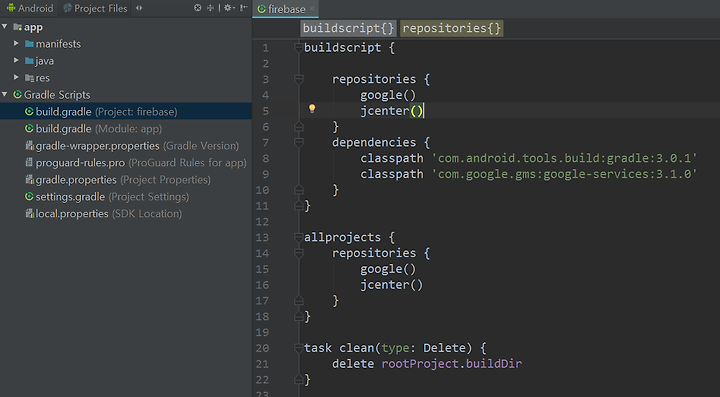Viewport: 720px width, 397px height.
Task: Select the java folder
Action: [x=45, y=61]
